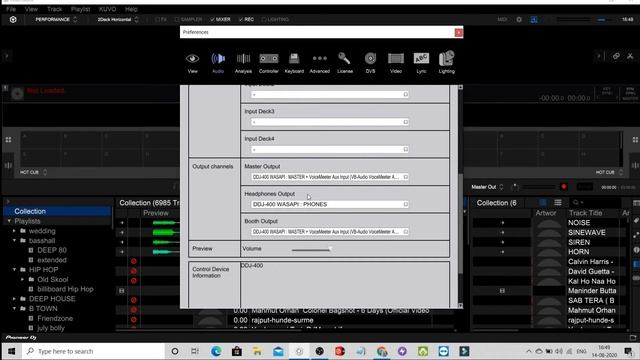Adjust the Preview Volume slider

tap(312, 249)
